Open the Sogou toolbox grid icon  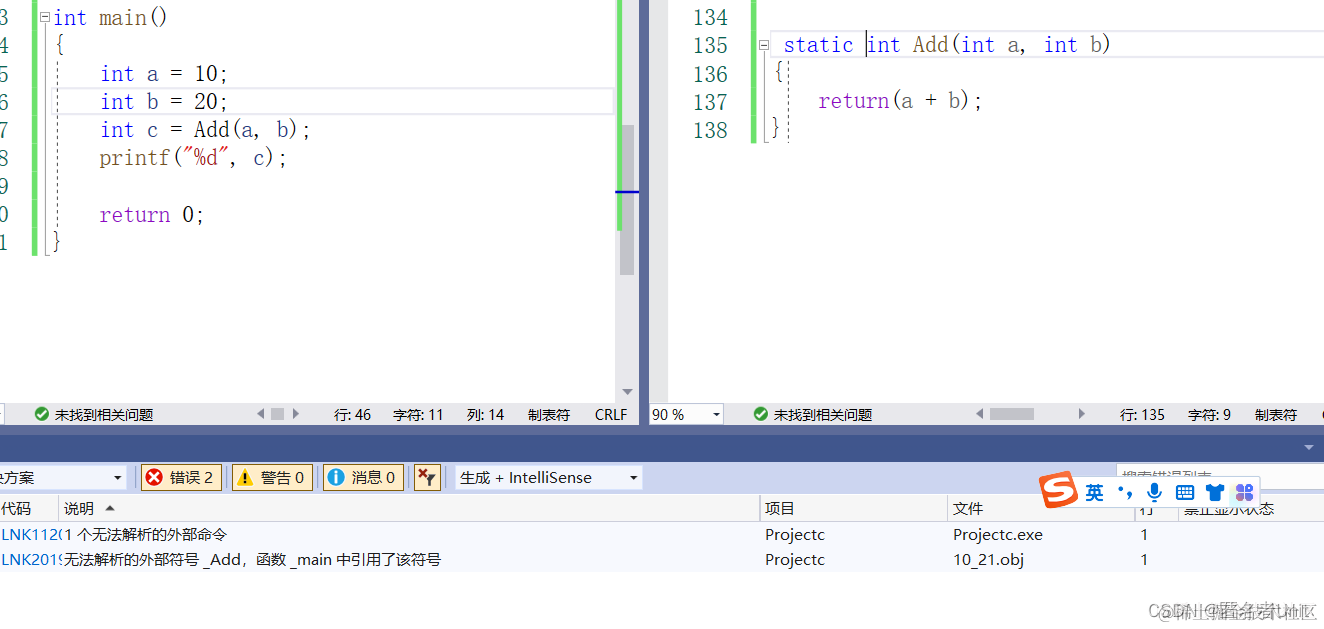[x=1245, y=492]
